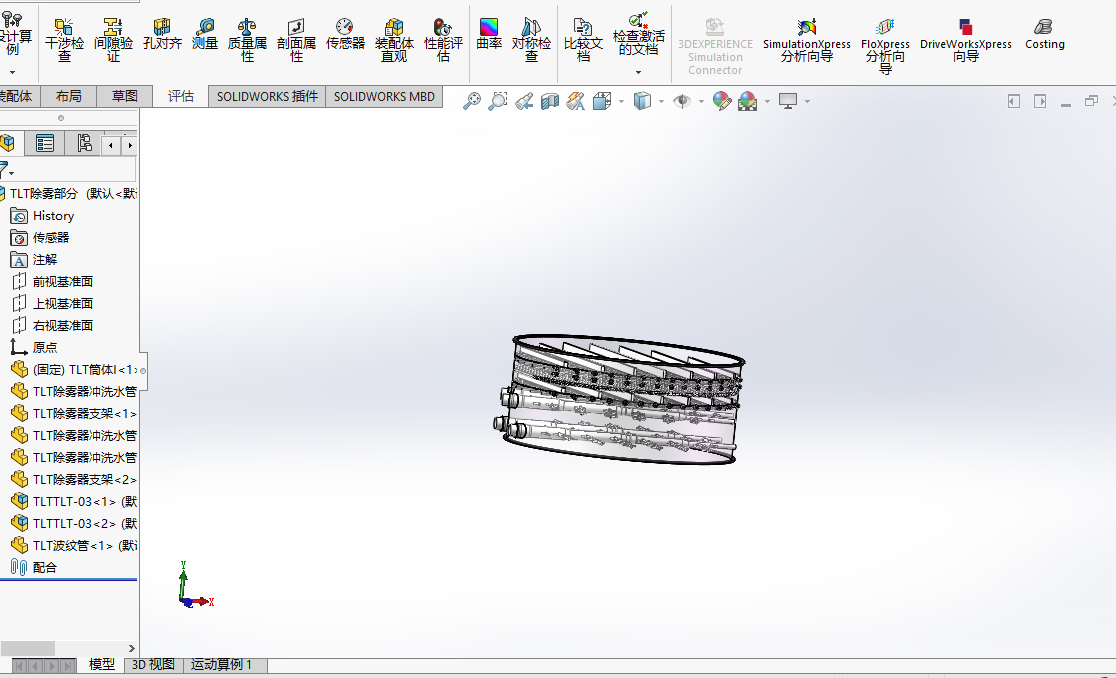1116x678 pixels.
Task: Click Check Active Document (检查激活的文档)
Action: (x=638, y=34)
